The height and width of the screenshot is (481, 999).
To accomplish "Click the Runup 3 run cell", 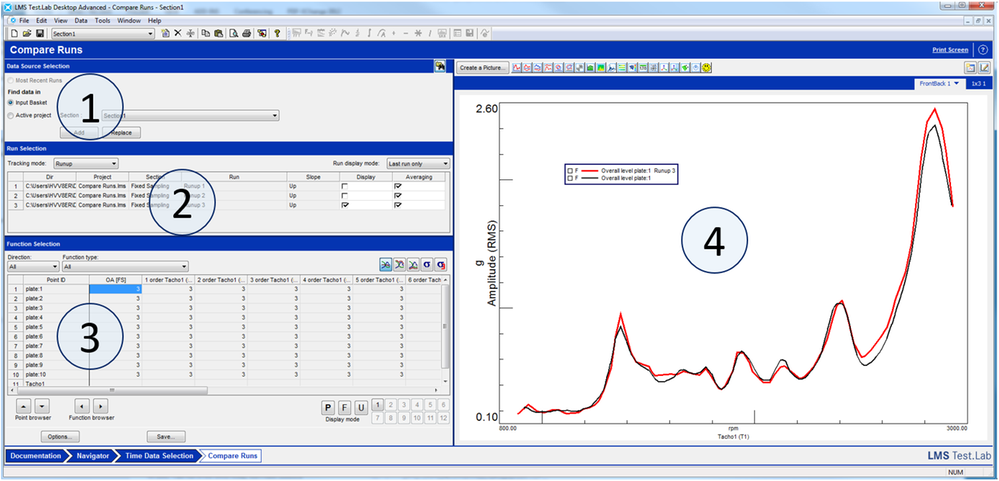I will [x=234, y=205].
